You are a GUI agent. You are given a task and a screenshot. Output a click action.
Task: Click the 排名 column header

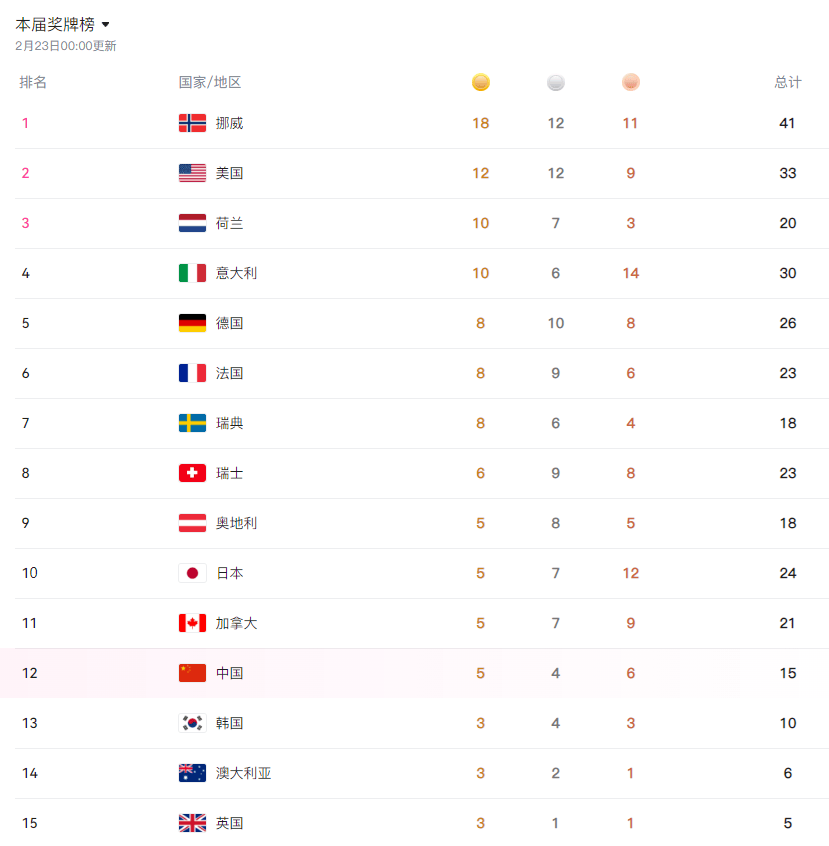(33, 82)
